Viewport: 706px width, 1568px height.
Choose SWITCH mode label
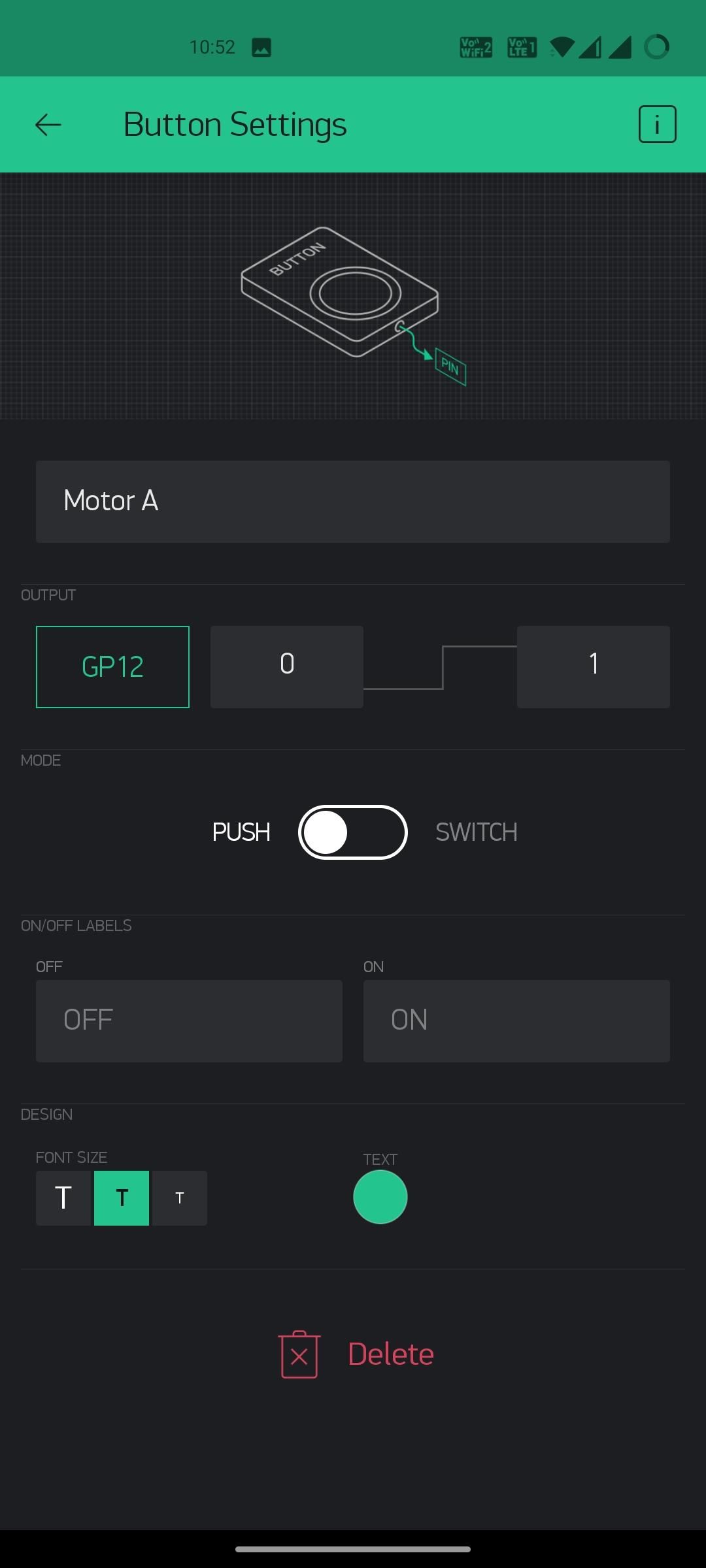(477, 832)
